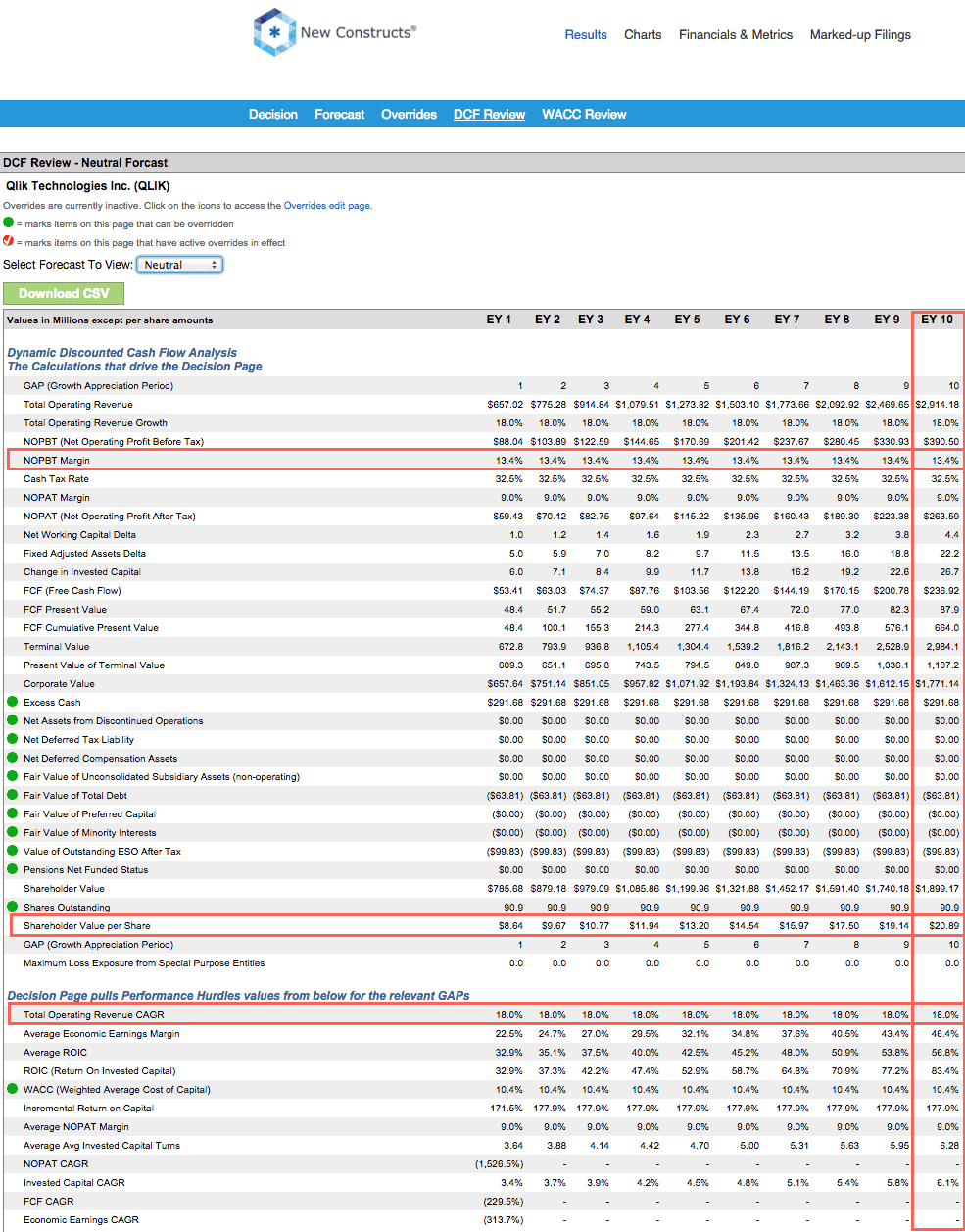
Task: Click the Average ROIC row label
Action: coord(55,1052)
